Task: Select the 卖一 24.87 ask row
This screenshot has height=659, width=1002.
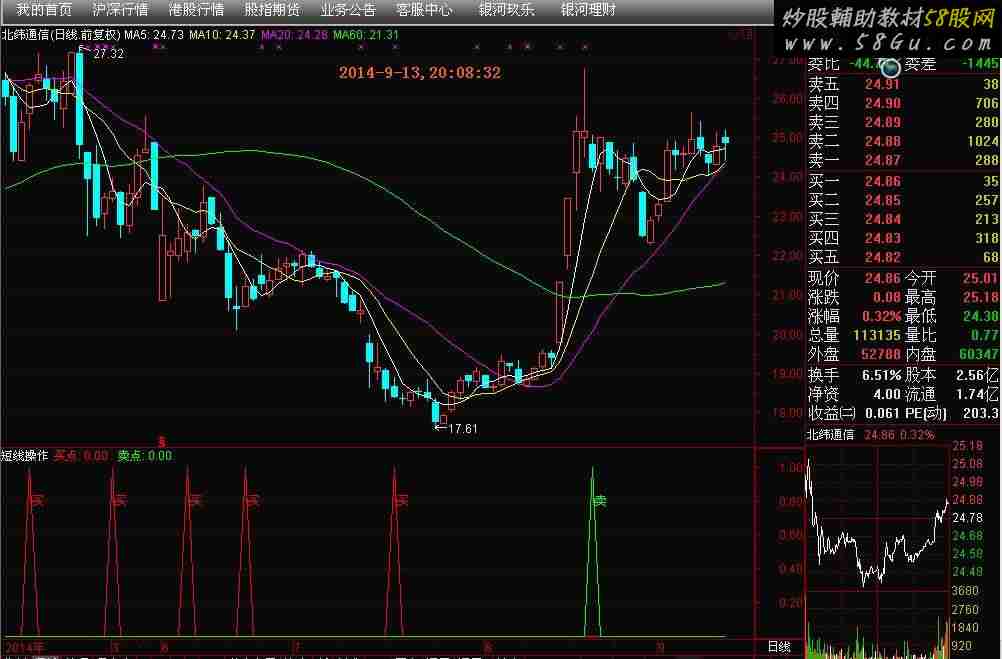Action: (902, 160)
